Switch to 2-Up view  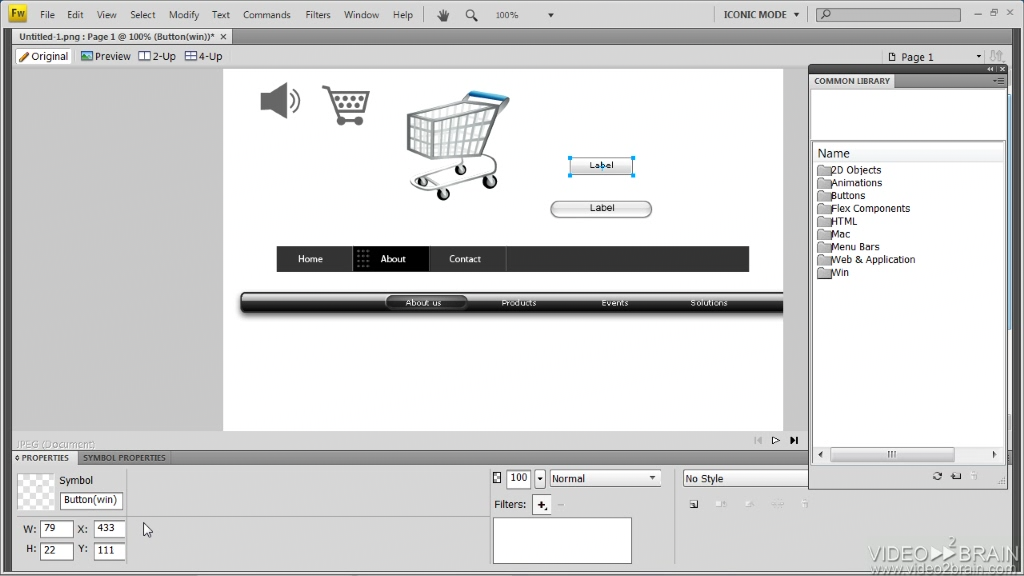157,57
